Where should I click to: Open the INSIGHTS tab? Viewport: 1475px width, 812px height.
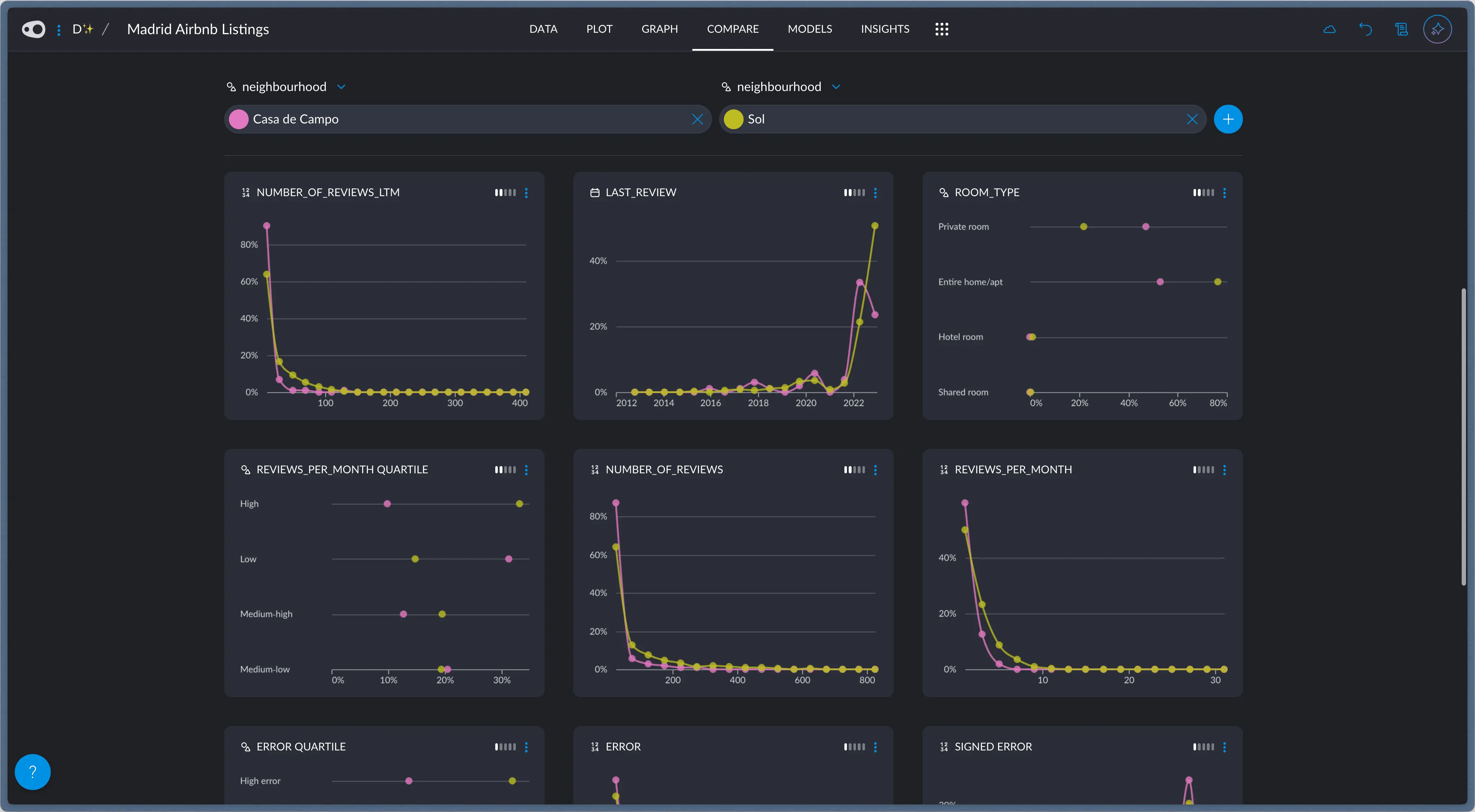[x=885, y=29]
